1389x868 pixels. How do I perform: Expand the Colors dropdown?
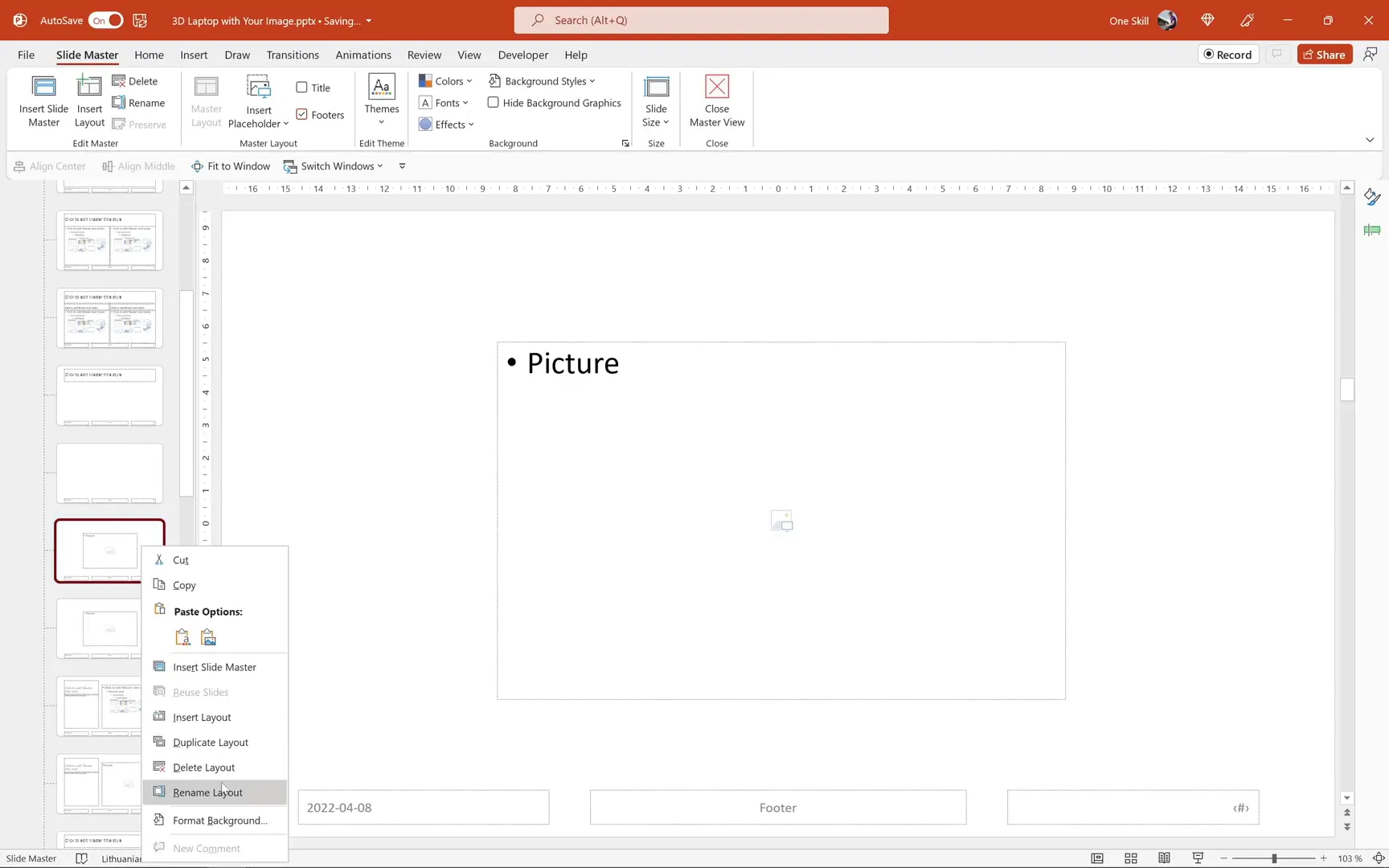tap(445, 81)
